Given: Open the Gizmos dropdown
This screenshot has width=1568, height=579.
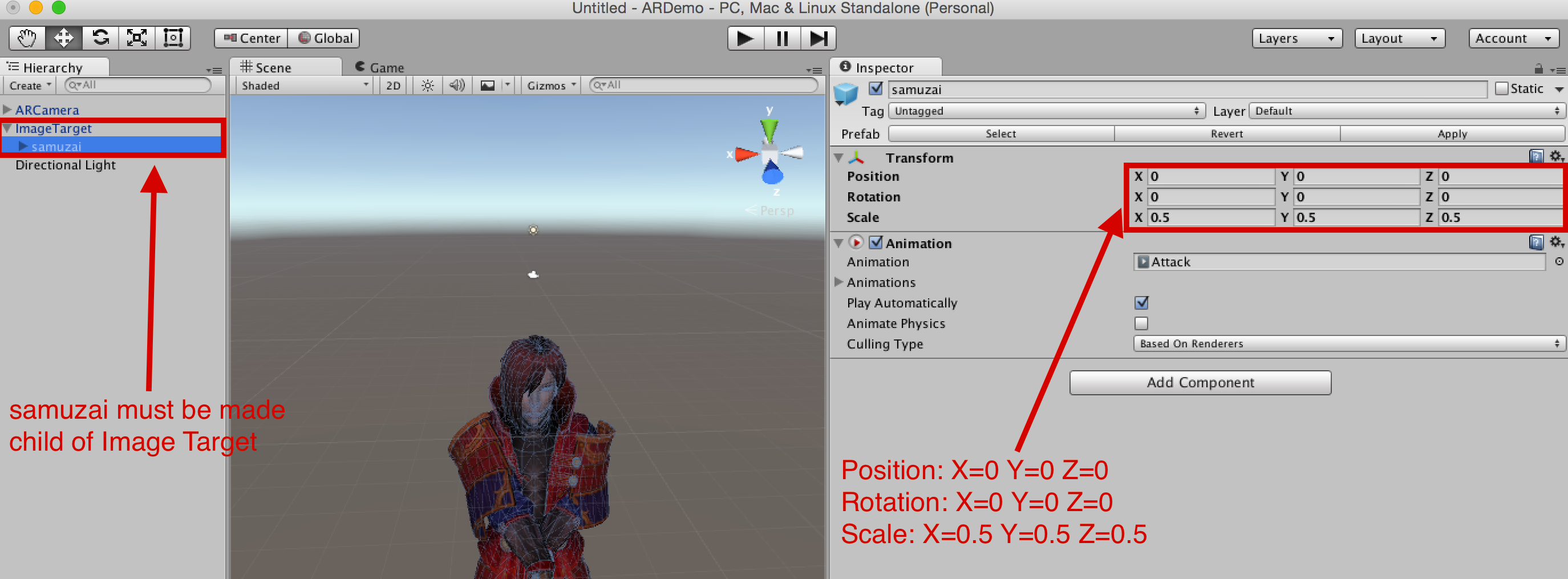Looking at the screenshot, I should click(x=550, y=85).
